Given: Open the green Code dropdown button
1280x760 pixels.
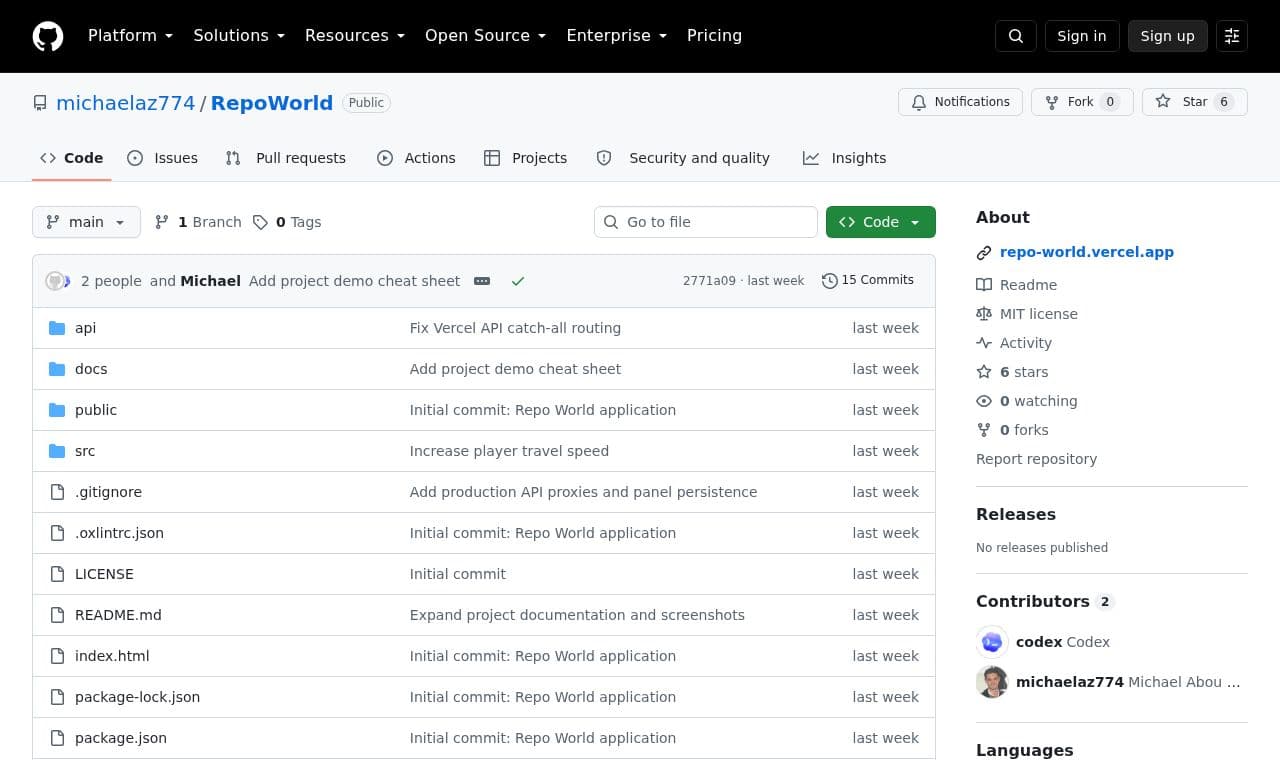Looking at the screenshot, I should tap(881, 222).
